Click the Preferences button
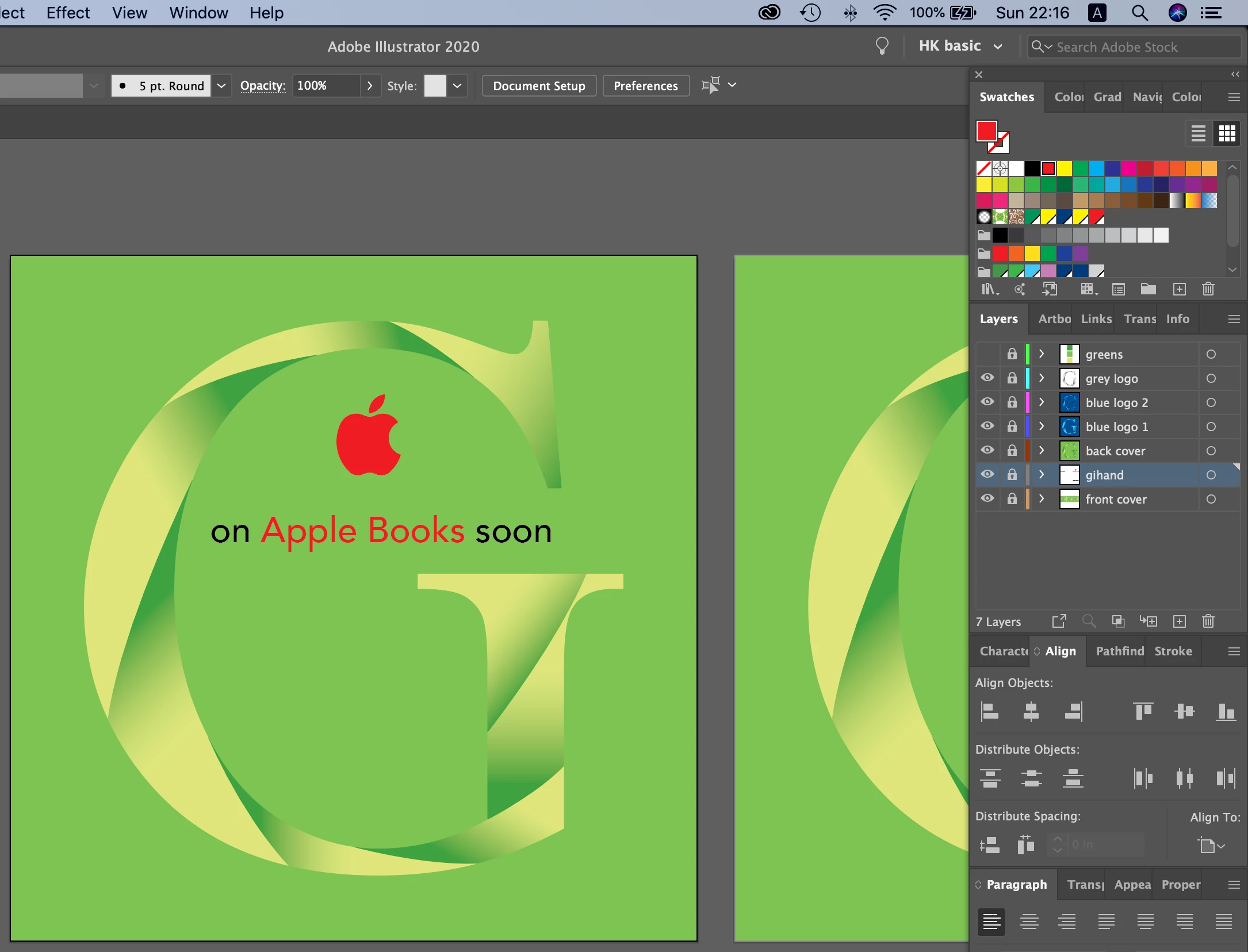This screenshot has width=1248, height=952. pyautogui.click(x=645, y=86)
